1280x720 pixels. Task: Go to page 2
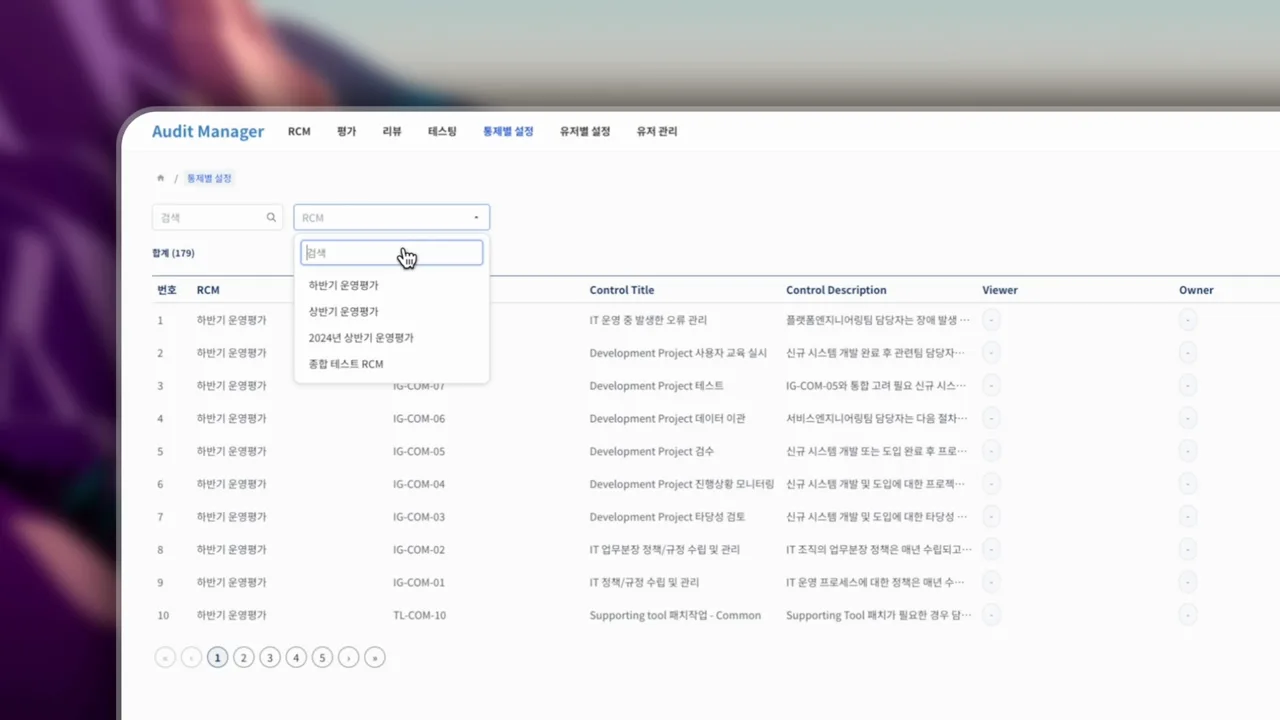click(244, 657)
